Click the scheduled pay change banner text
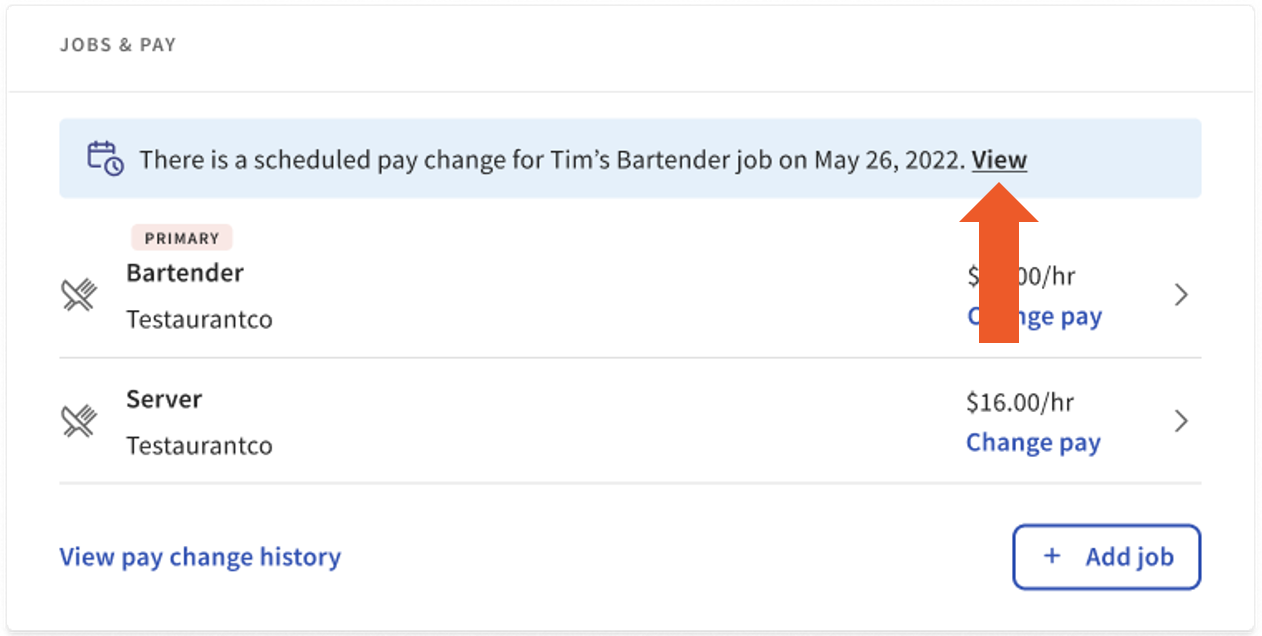1262x636 pixels. tap(550, 159)
